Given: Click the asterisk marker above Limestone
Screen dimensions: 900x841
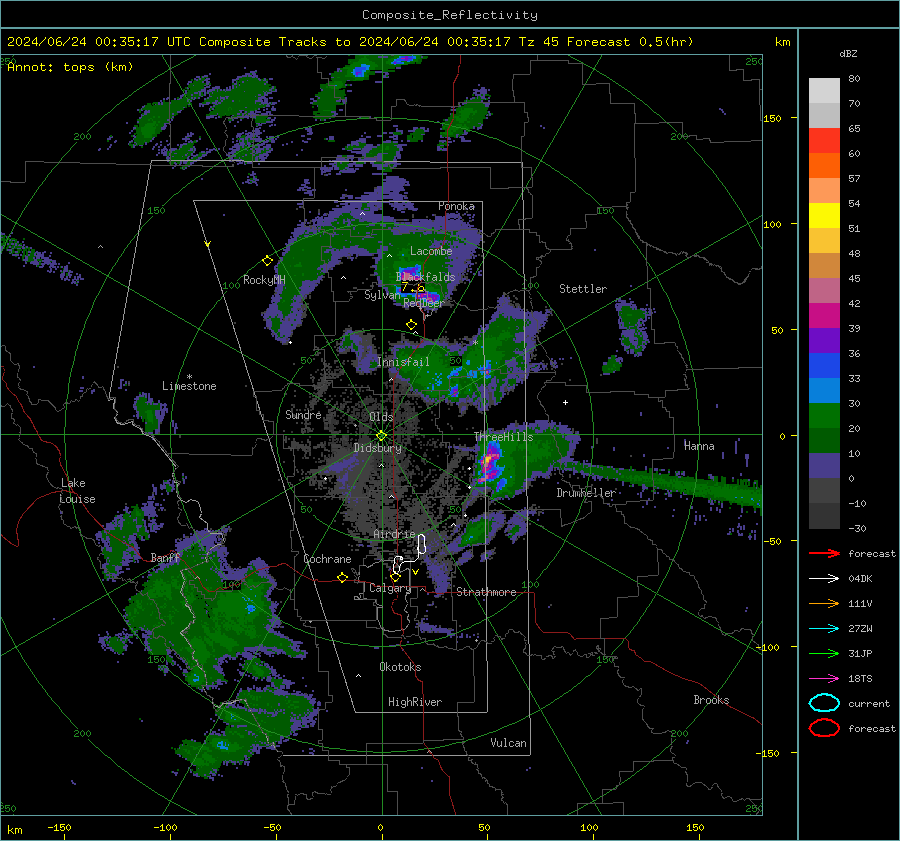Looking at the screenshot, I should click(x=189, y=377).
